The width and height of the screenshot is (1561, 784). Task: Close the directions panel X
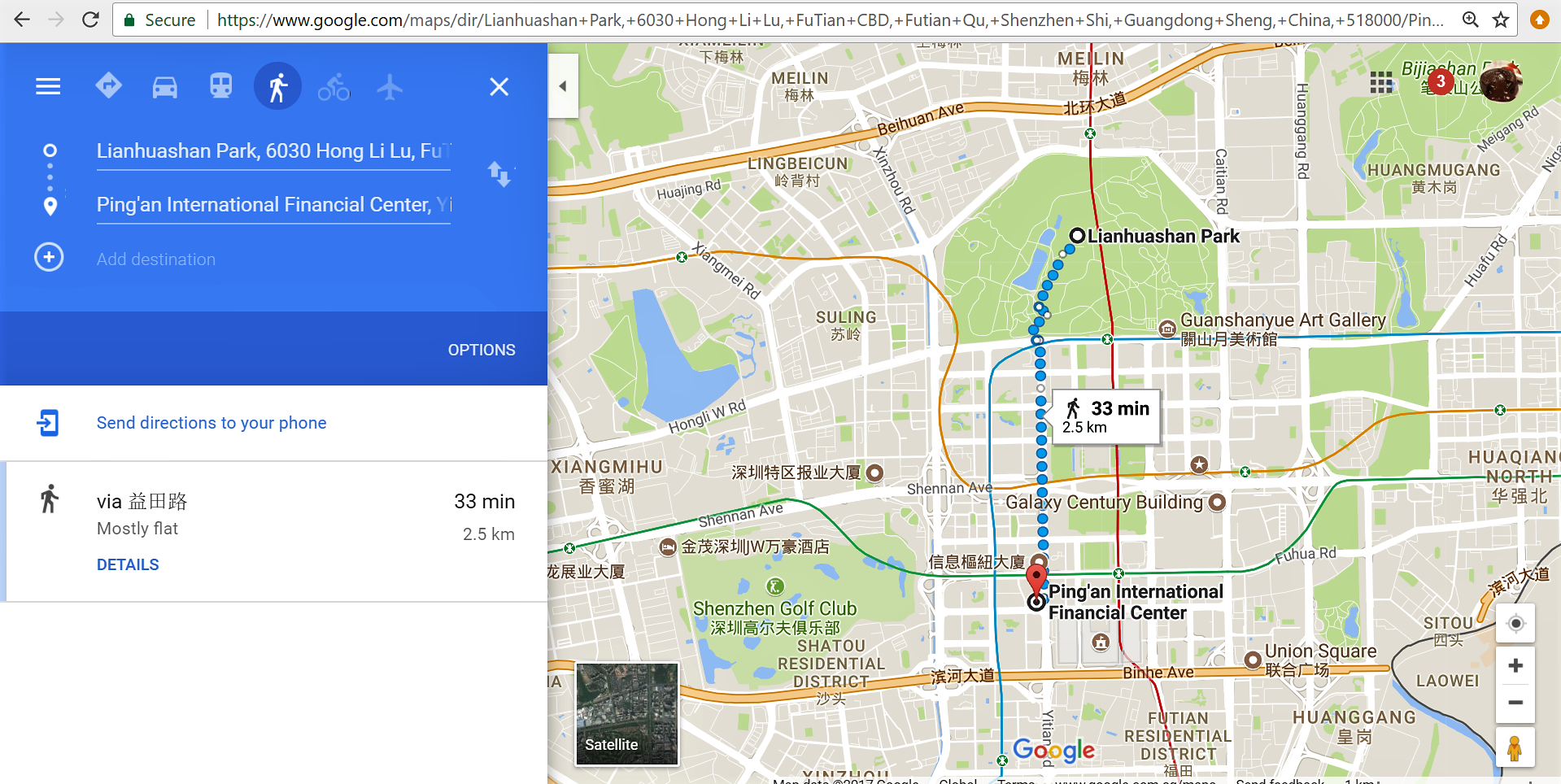coord(499,86)
